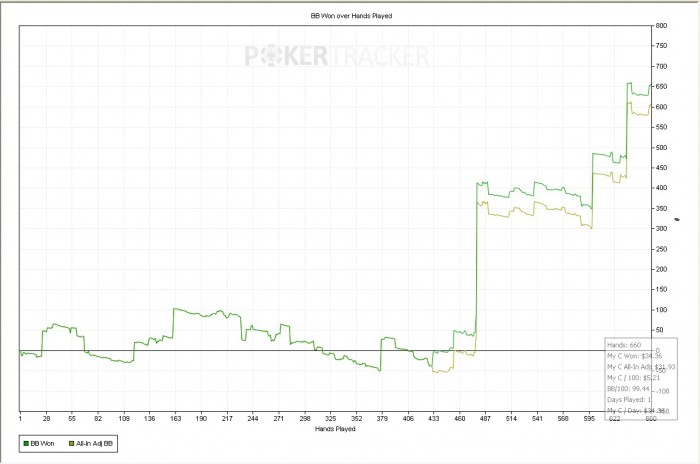Select the All-In Adj BB legend label
The width and height of the screenshot is (700, 464).
tap(94, 443)
